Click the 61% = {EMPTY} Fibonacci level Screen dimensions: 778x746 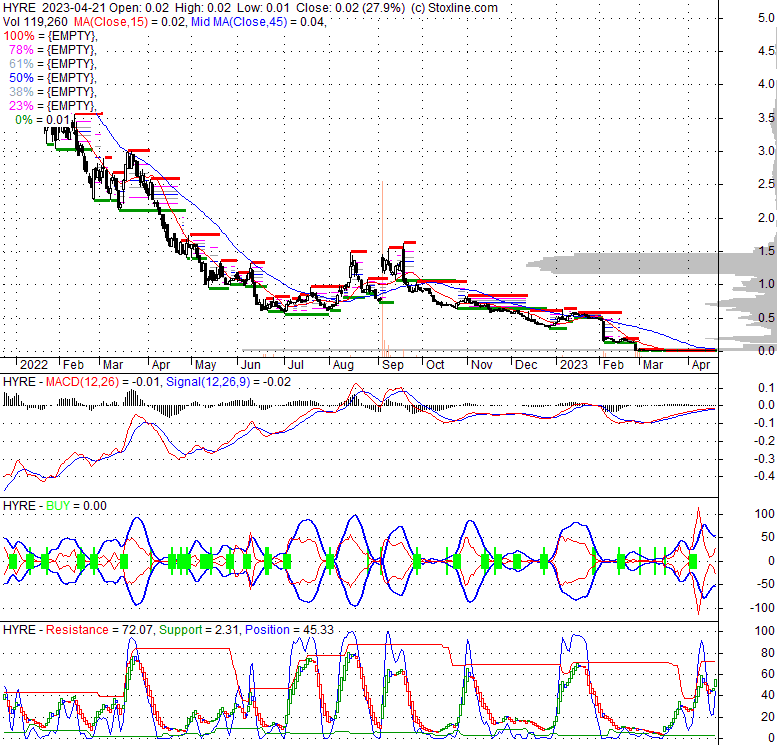pyautogui.click(x=53, y=63)
